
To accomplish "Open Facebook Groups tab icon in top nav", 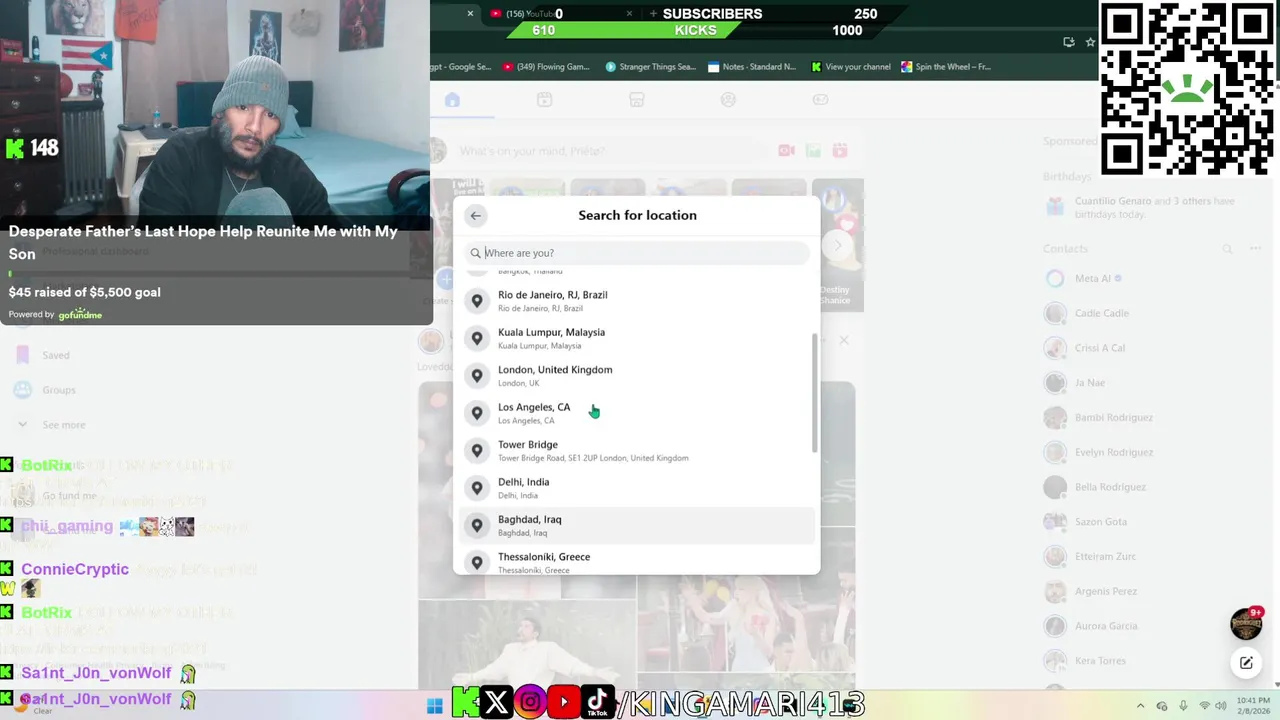I will click(x=728, y=99).
